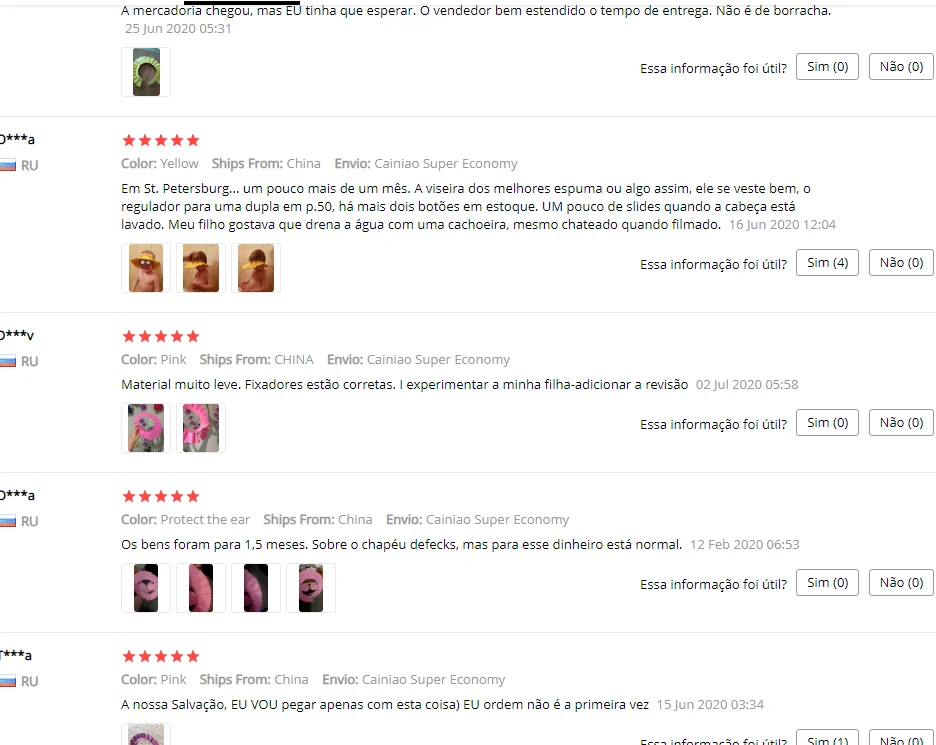Vote Não on the 25 Jun 2020 review
The width and height of the screenshot is (936, 745).
point(901,66)
